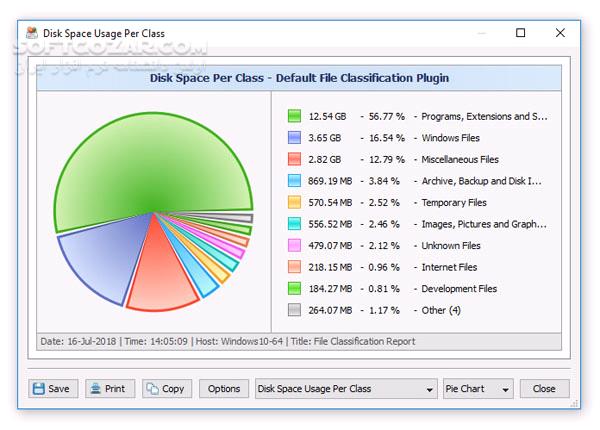Image resolution: width=600 pixels, height=430 pixels.
Task: Click the '184.27 MB' size value
Action: pos(330,289)
